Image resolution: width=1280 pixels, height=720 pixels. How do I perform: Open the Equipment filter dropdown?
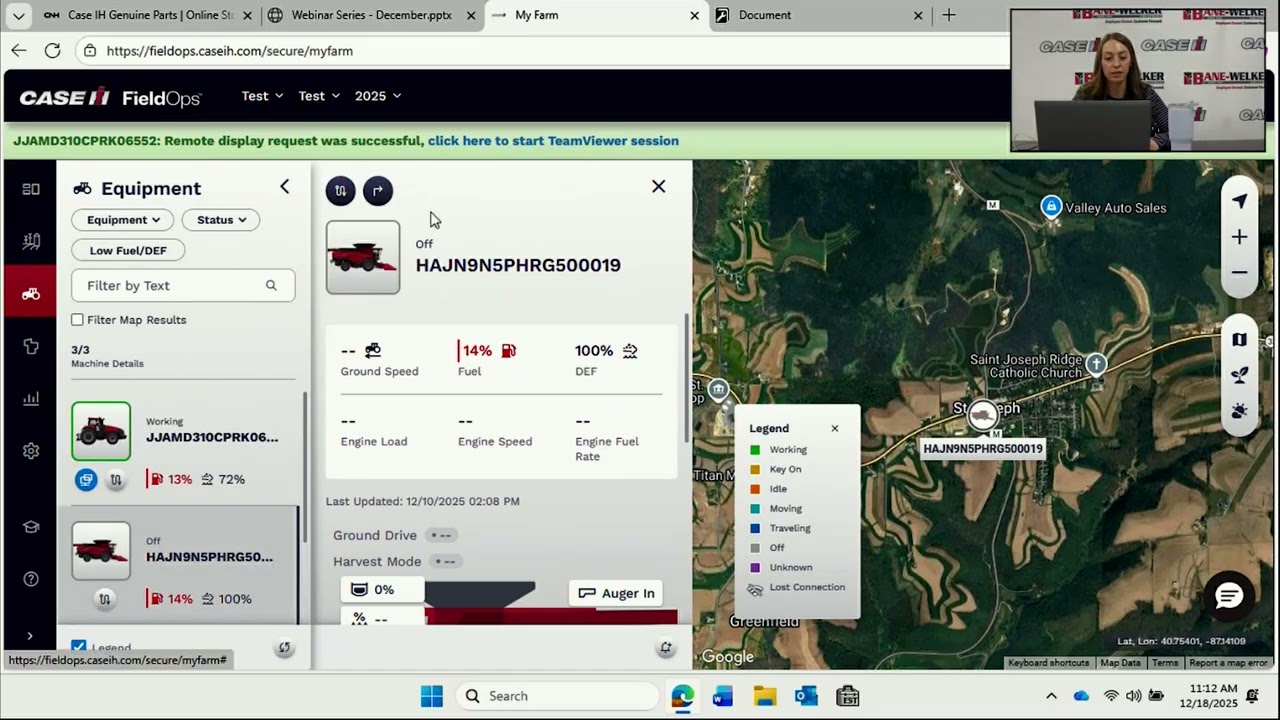(123, 220)
